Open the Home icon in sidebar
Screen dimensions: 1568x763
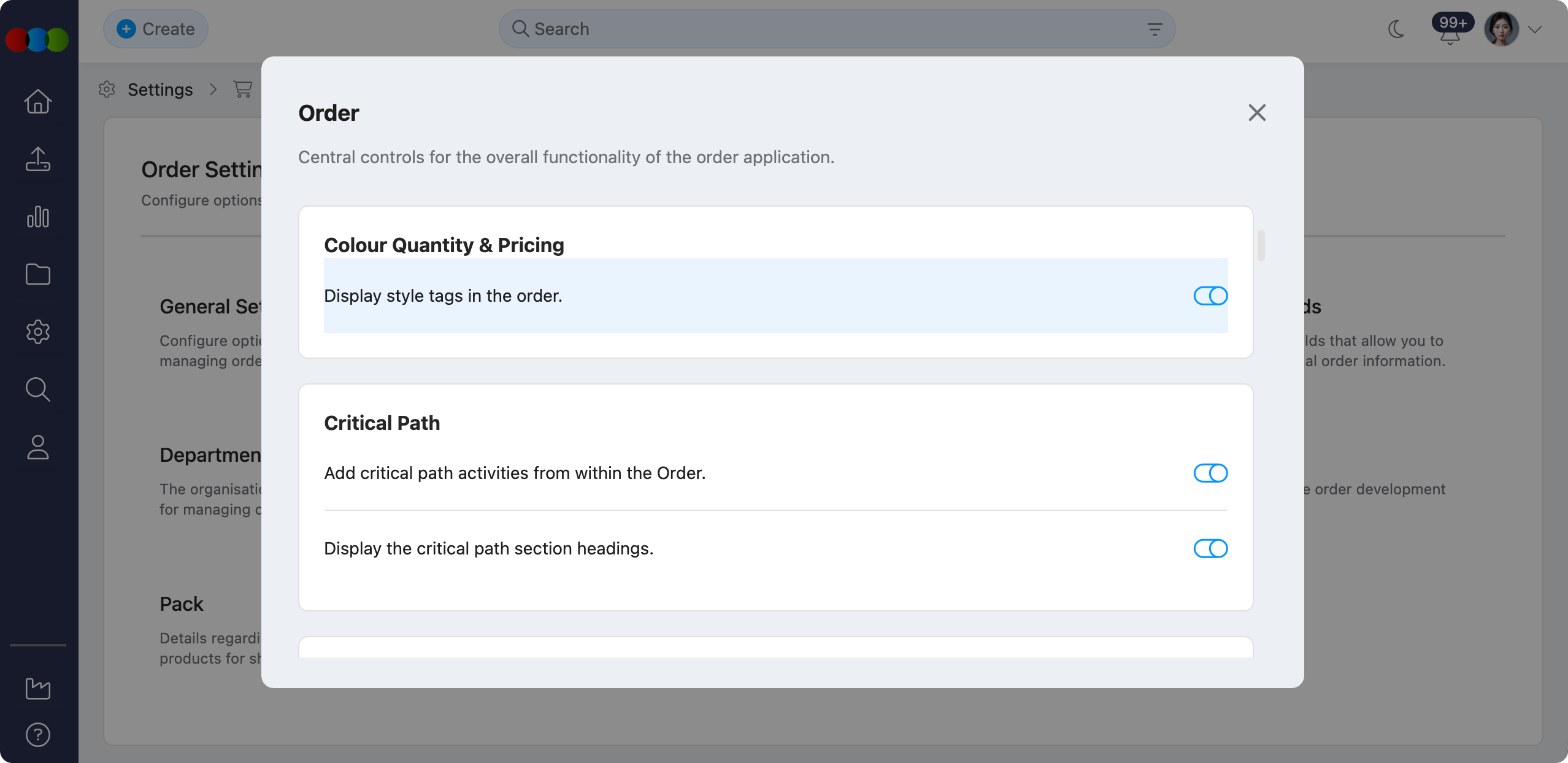[x=38, y=101]
